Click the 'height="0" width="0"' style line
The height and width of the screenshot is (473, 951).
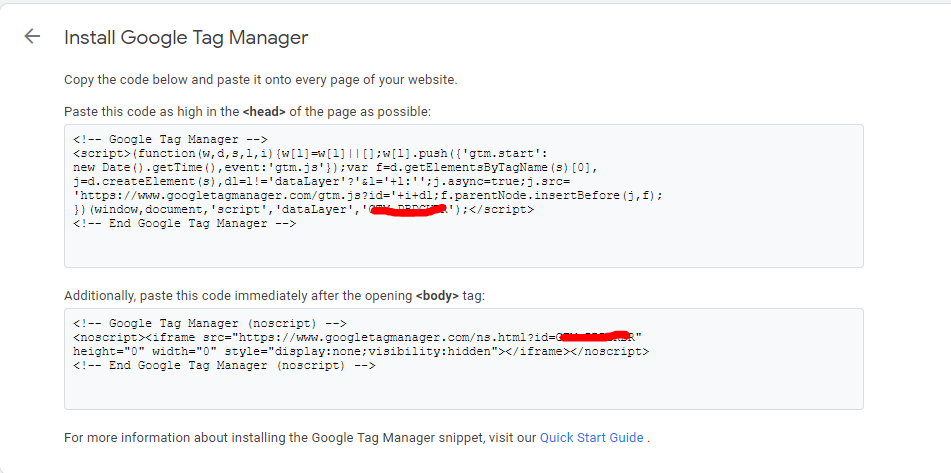click(361, 352)
